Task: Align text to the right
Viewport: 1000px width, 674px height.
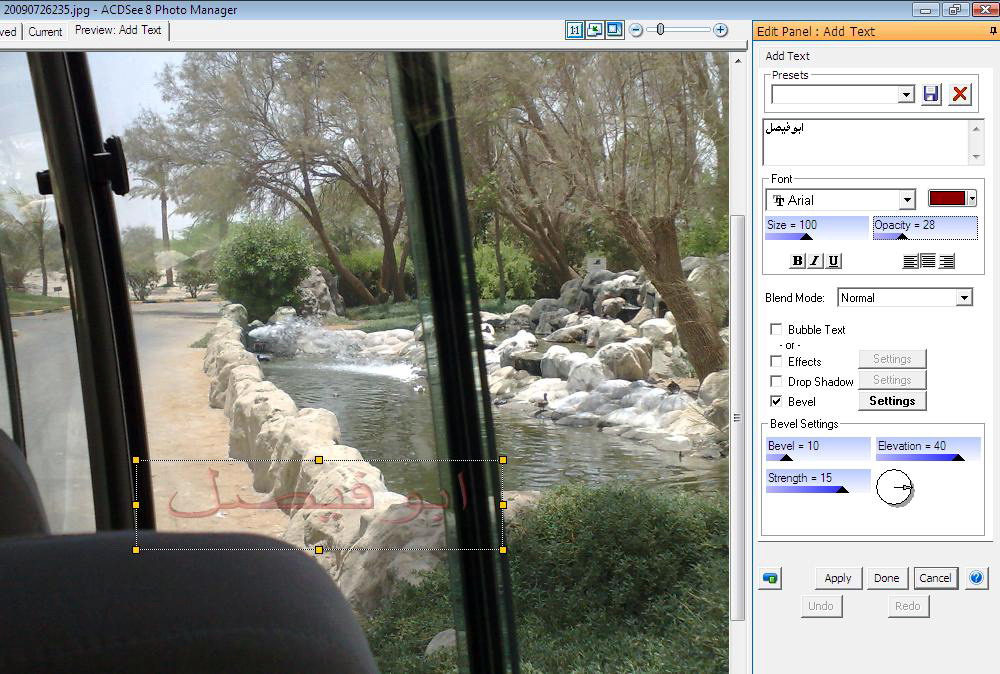Action: 946,261
